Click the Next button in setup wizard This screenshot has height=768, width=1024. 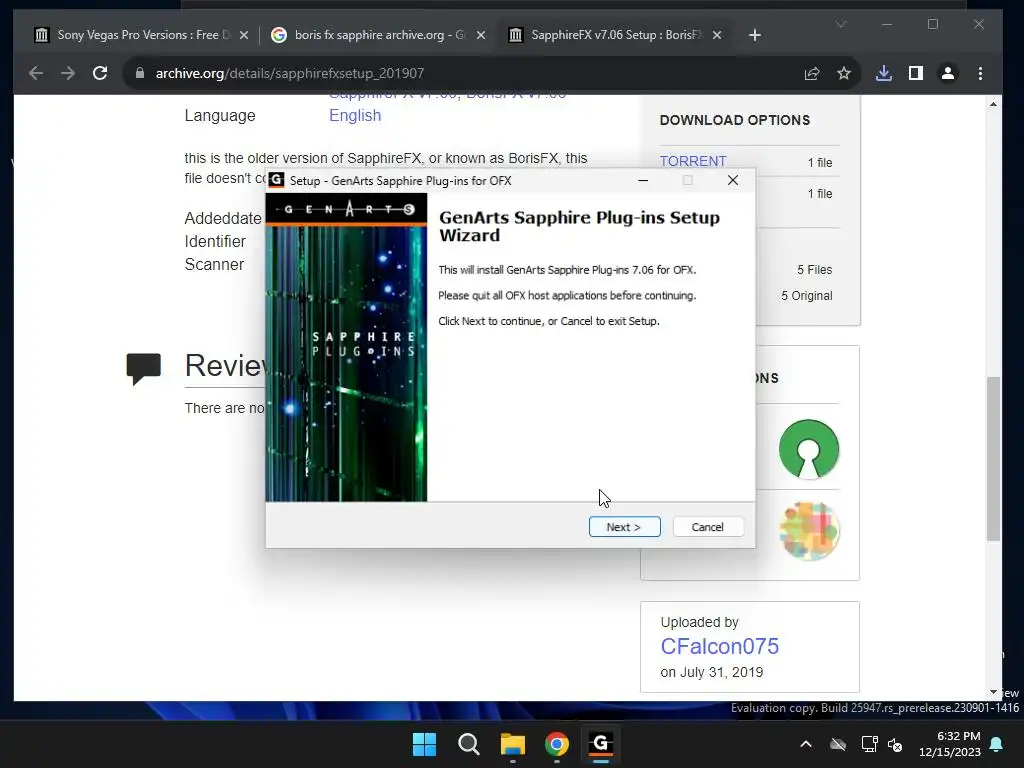(624, 527)
